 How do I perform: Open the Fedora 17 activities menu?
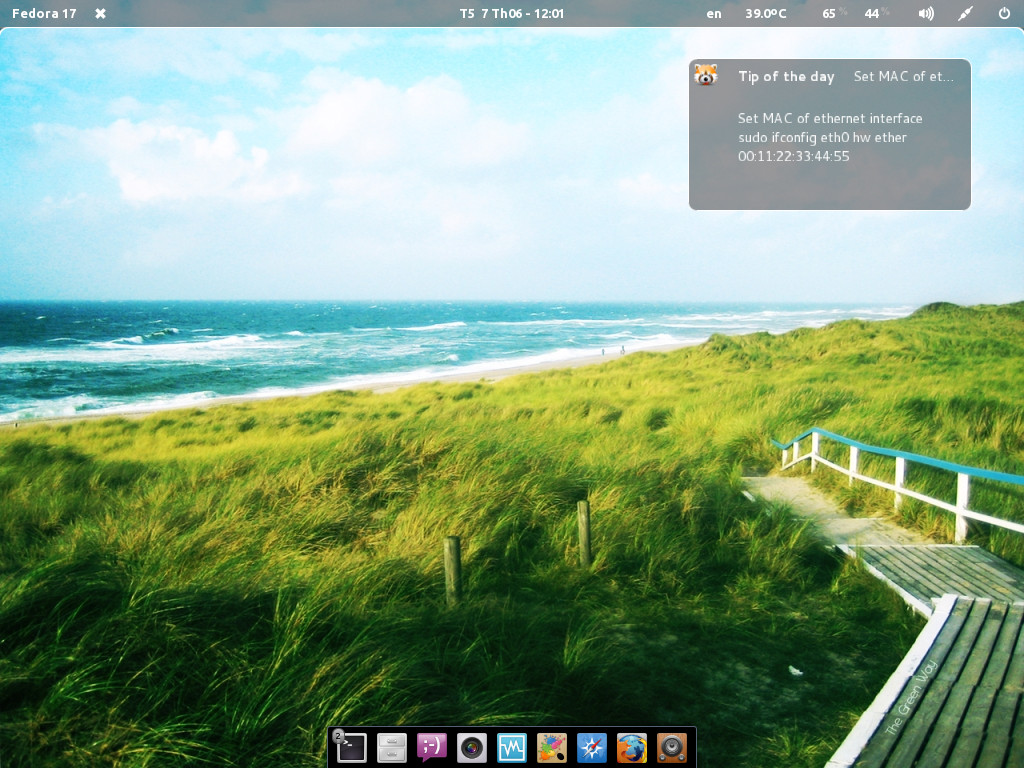(44, 13)
